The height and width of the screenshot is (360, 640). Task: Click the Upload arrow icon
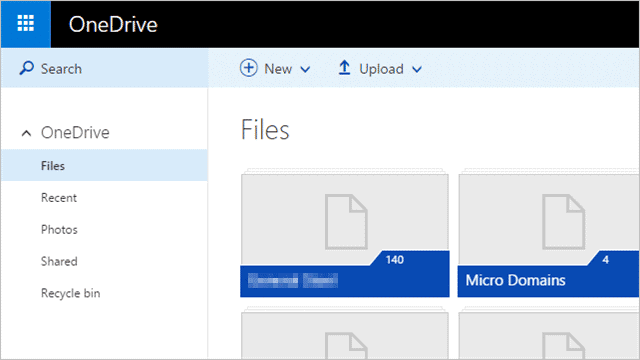point(344,68)
